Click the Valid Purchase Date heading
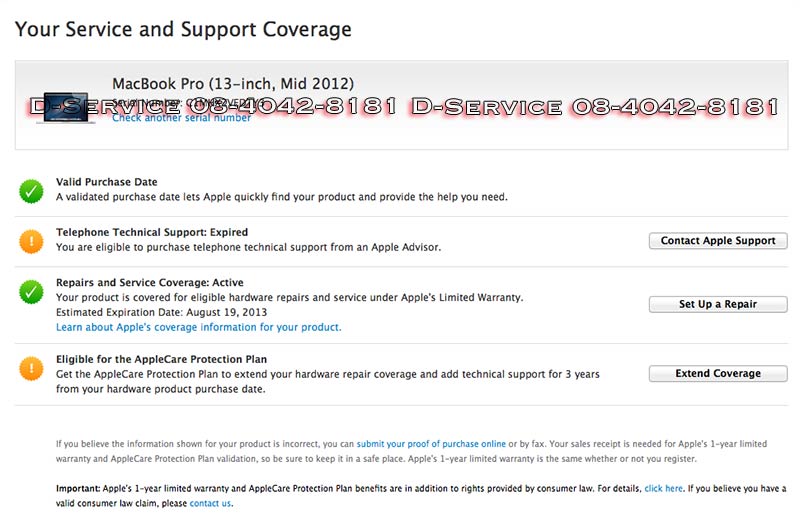 (106, 182)
